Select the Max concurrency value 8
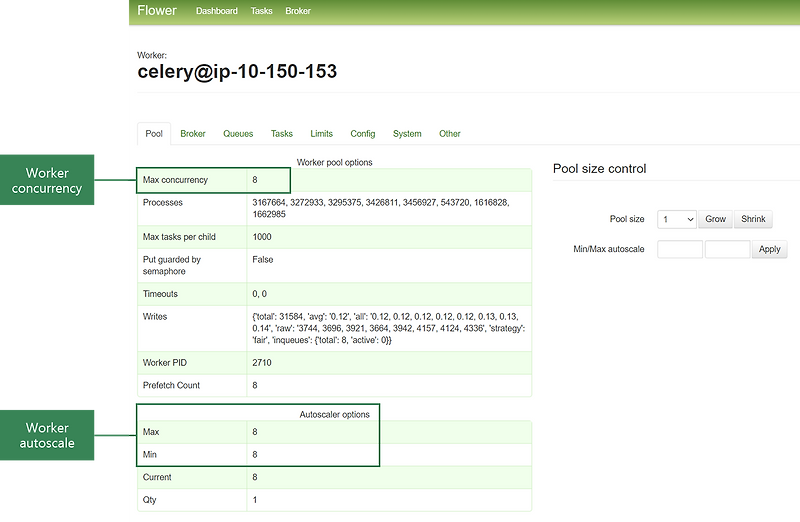 coord(255,180)
